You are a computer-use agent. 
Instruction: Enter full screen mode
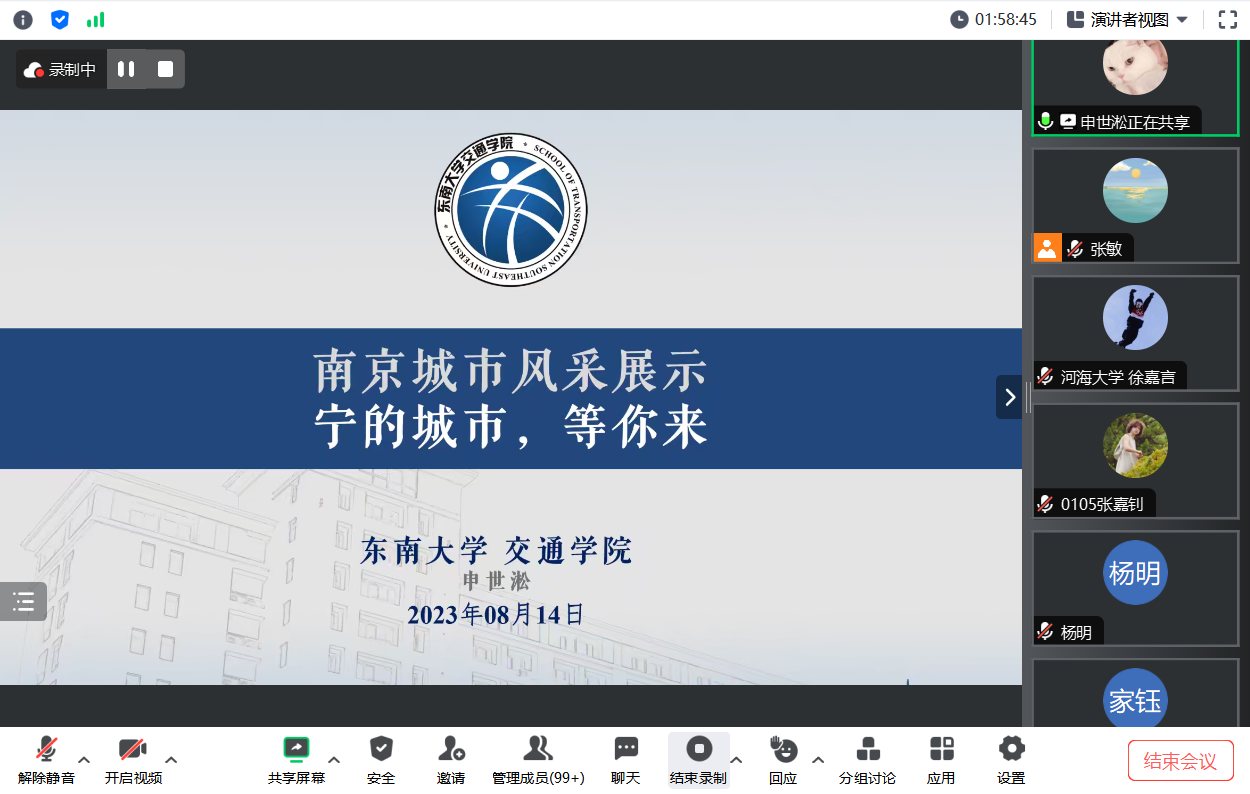(x=1227, y=19)
